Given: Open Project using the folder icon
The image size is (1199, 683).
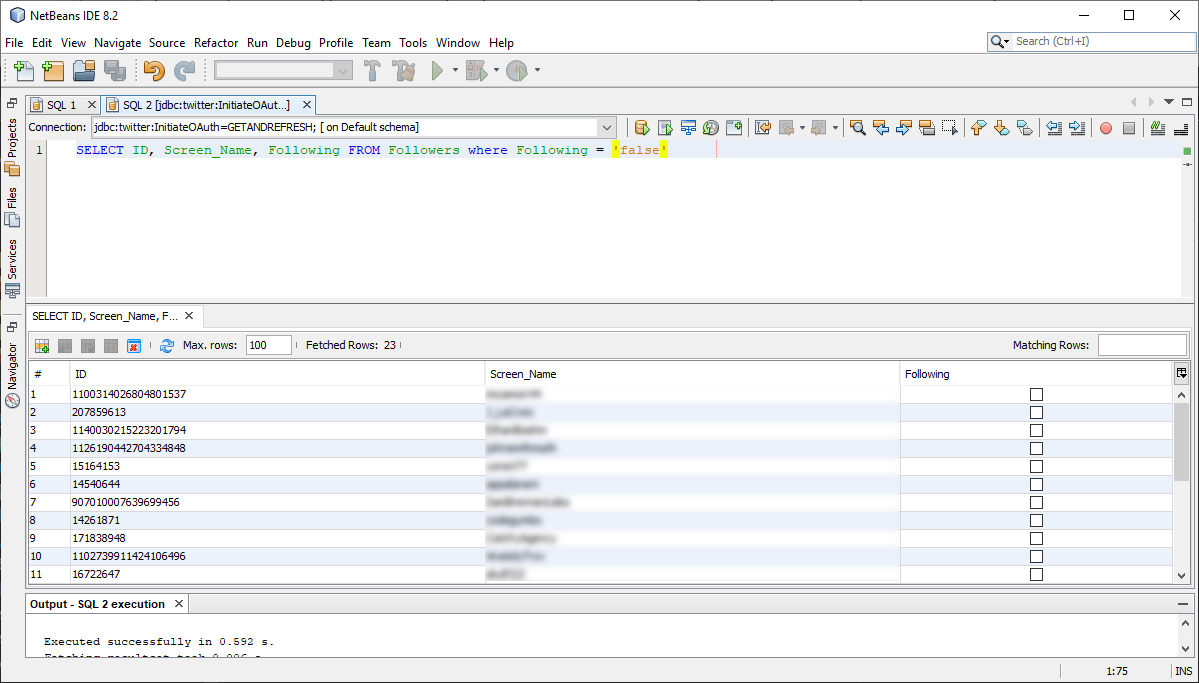Looking at the screenshot, I should pos(84,70).
